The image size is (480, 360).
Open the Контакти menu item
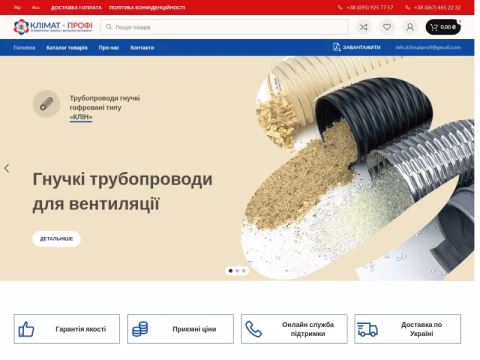coord(142,48)
